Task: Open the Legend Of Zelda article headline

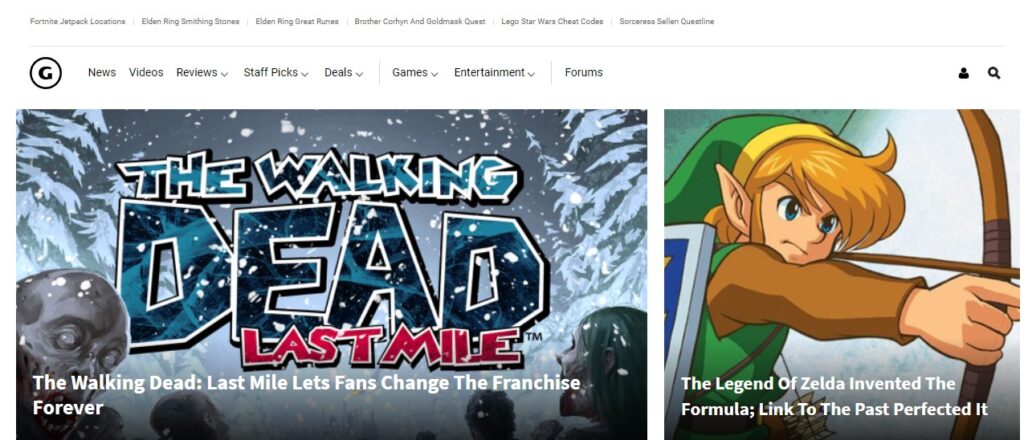Action: (x=834, y=396)
